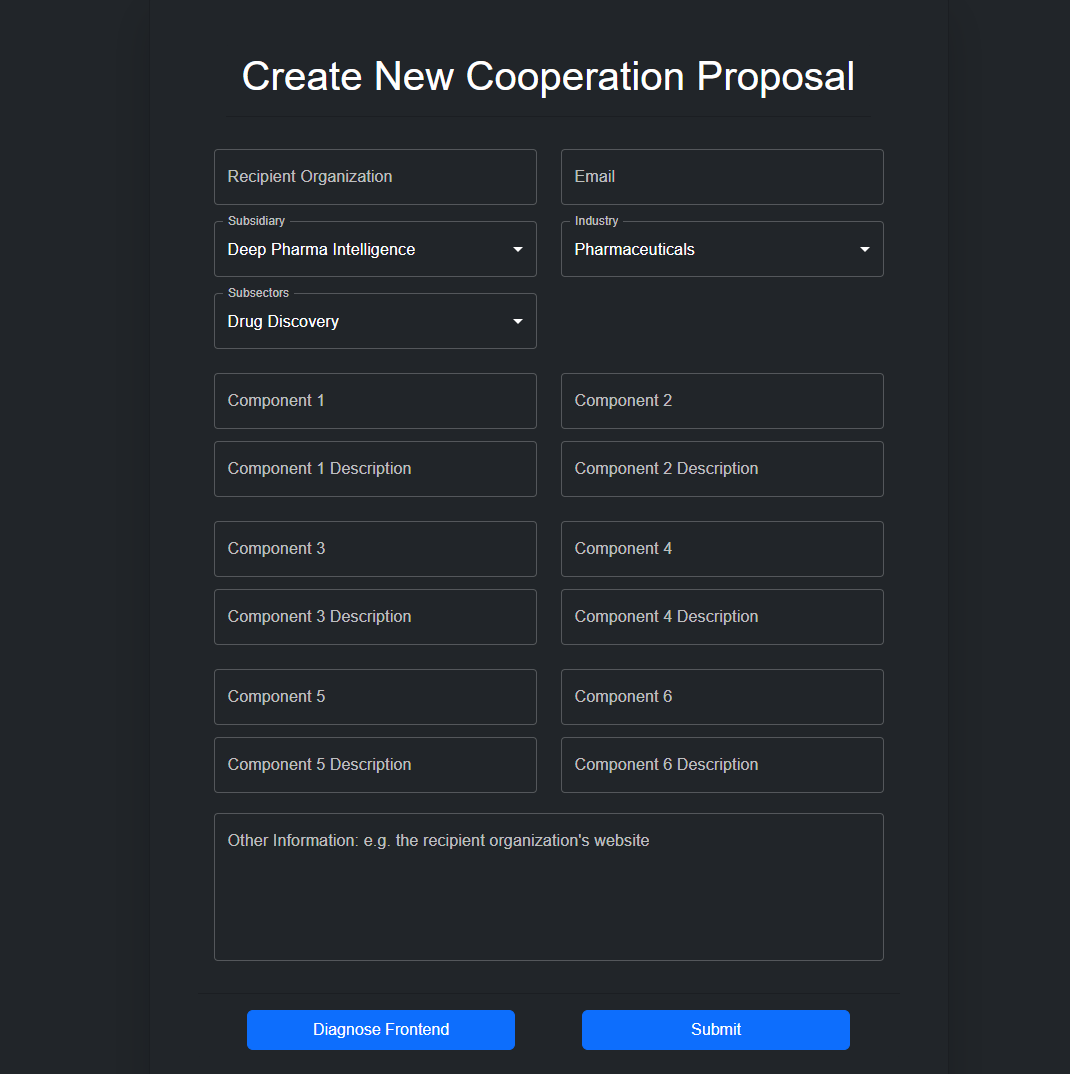The height and width of the screenshot is (1074, 1070).
Task: Focus the Component 2 Description field
Action: coord(722,469)
